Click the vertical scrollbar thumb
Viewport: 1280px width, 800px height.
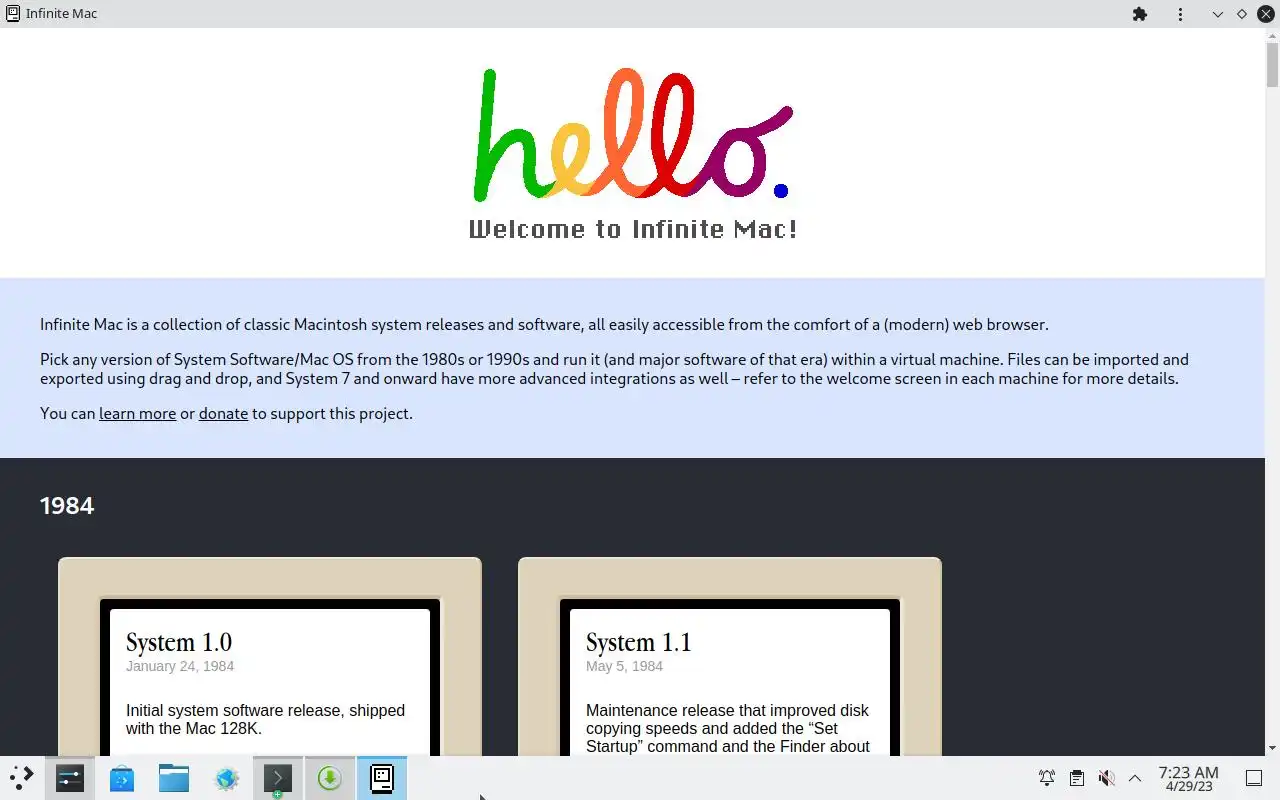1272,66
